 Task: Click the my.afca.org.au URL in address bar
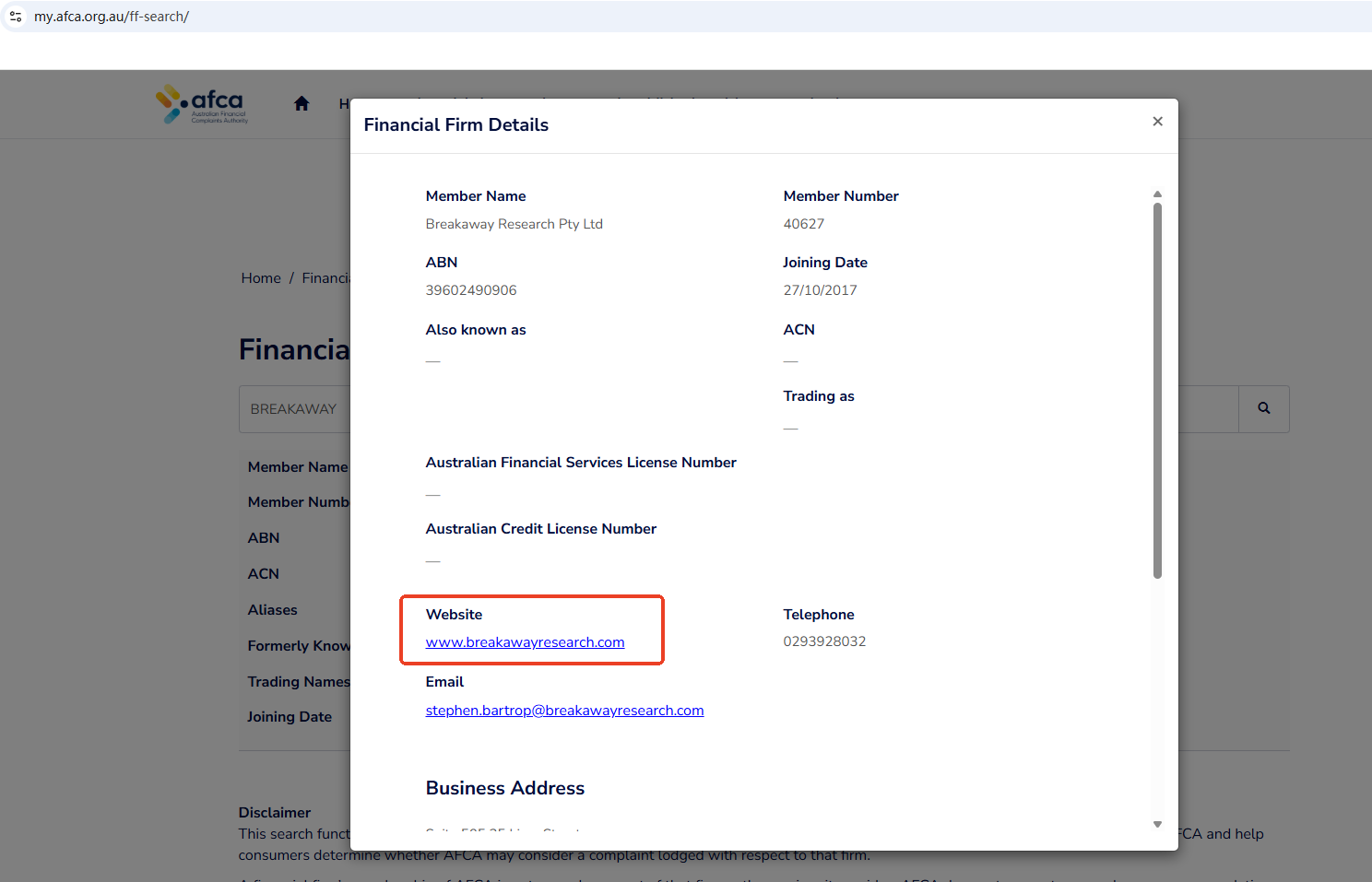(112, 17)
